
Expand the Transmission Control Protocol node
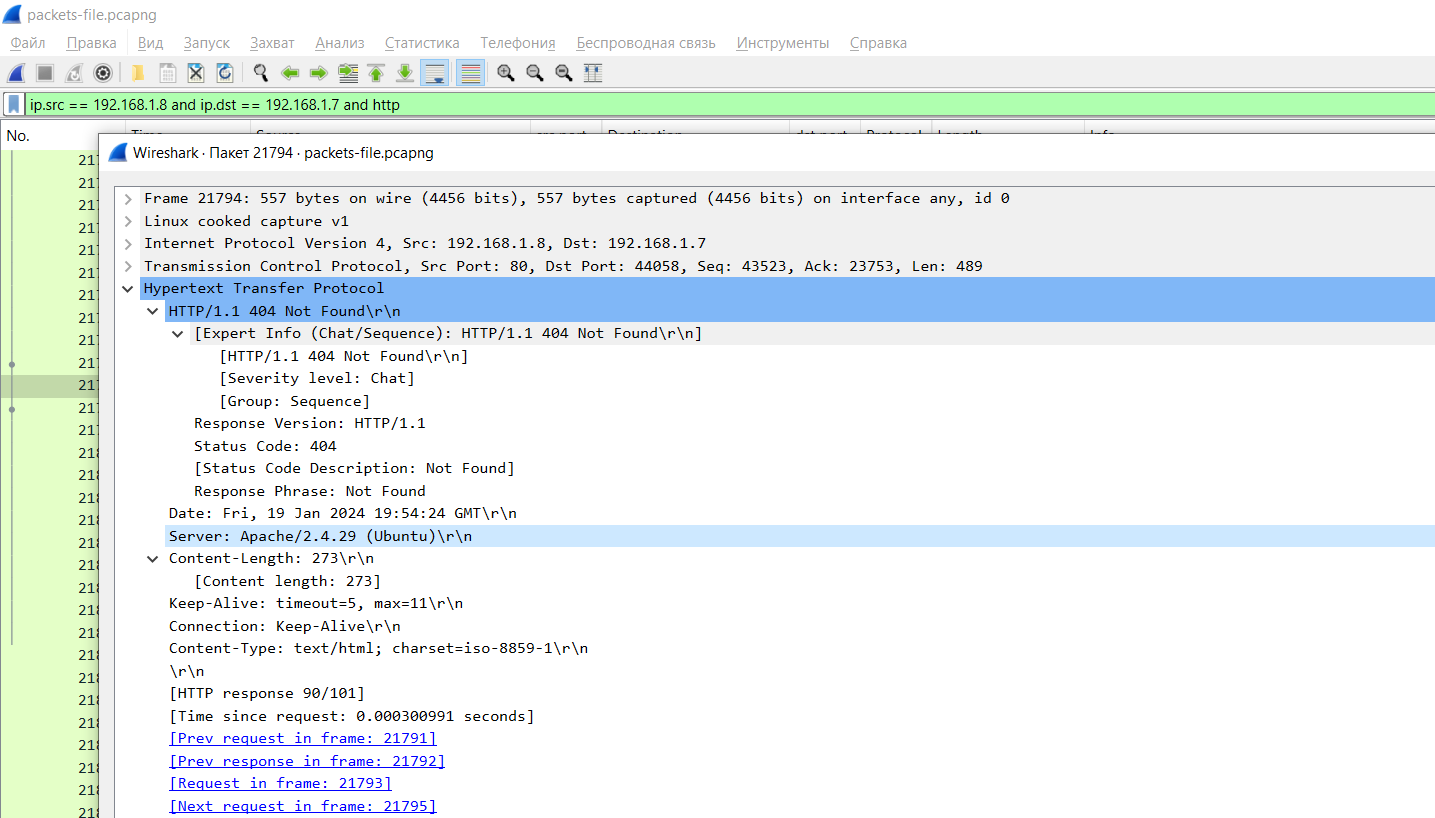[x=128, y=266]
